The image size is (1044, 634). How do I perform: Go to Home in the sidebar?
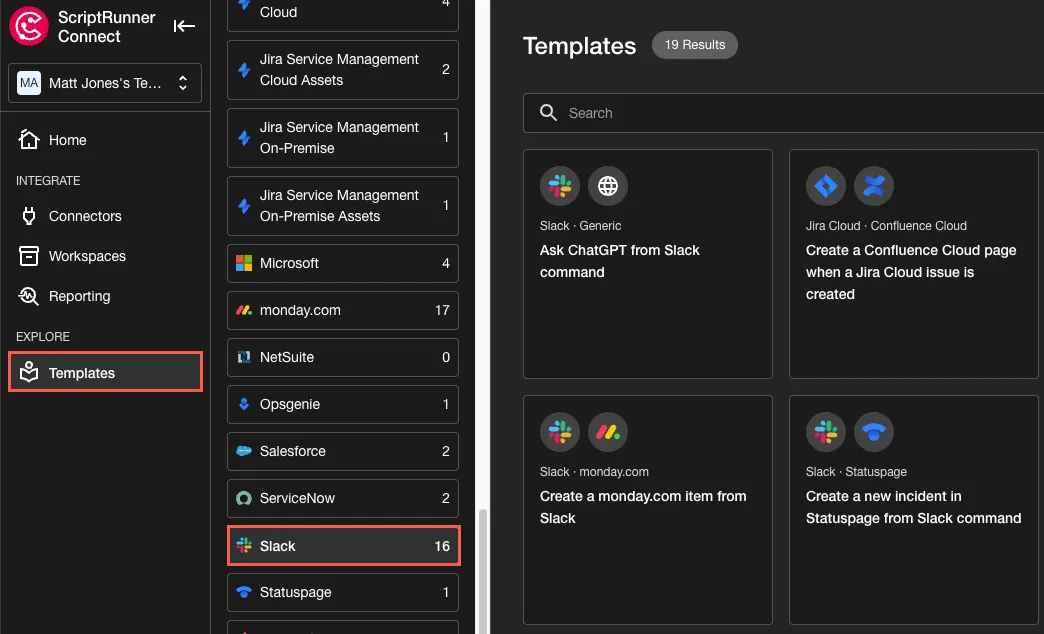(x=105, y=140)
